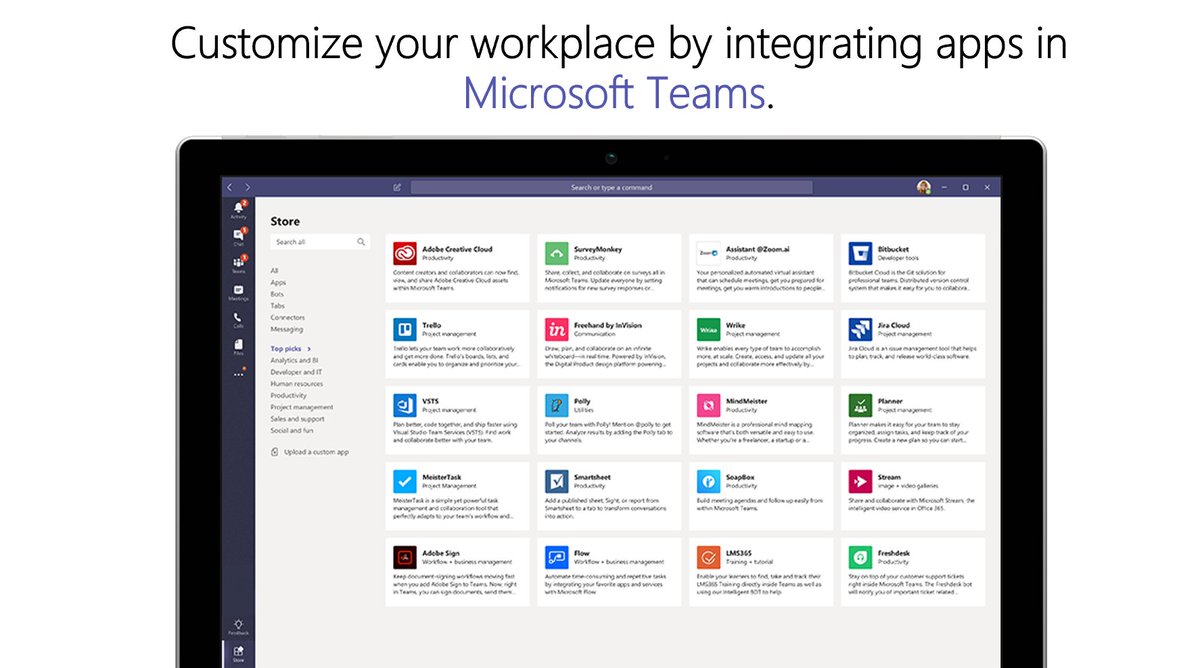Click the Freehand by InVision icon
1200x668 pixels.
point(556,329)
